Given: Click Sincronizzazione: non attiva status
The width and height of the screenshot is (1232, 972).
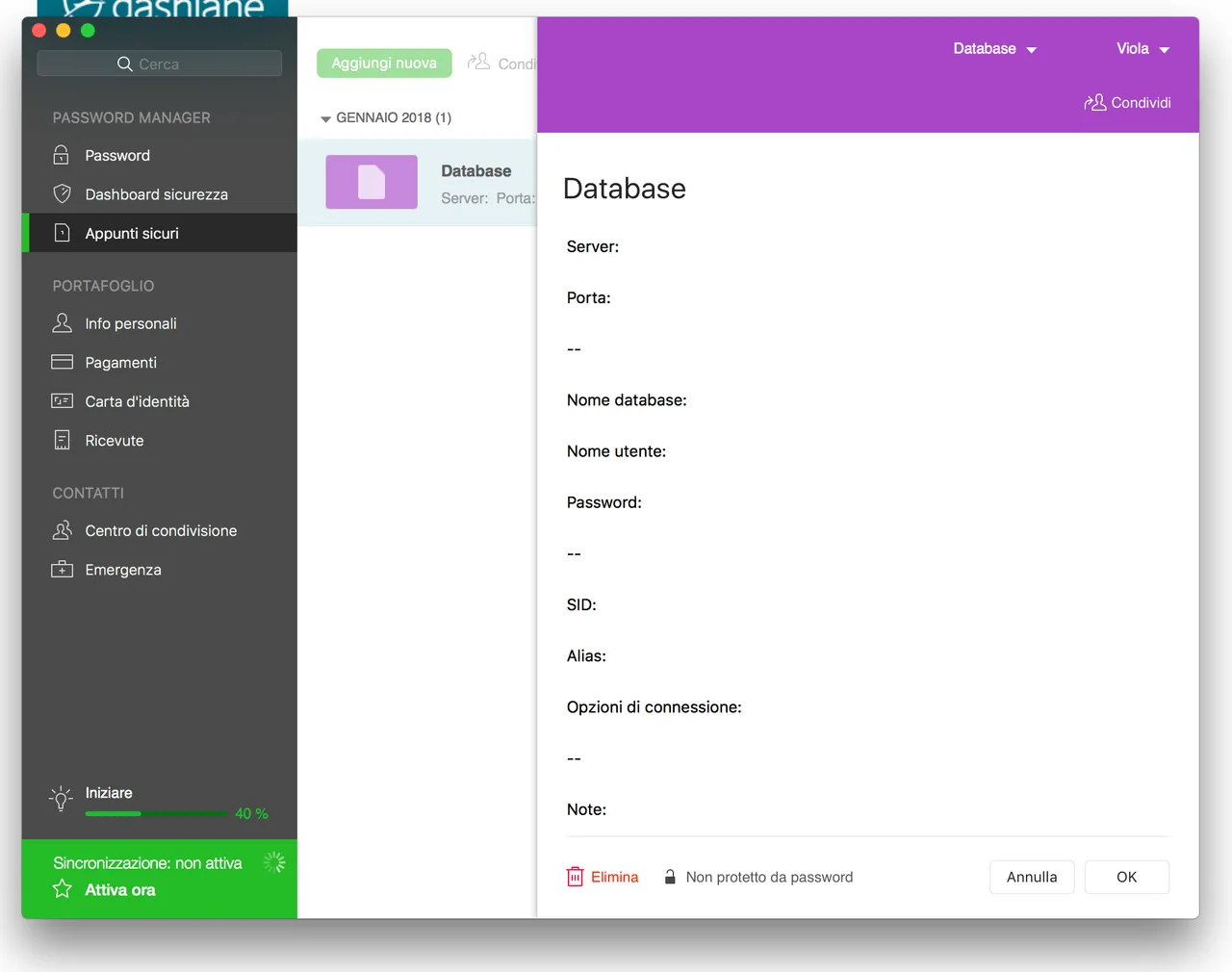Looking at the screenshot, I should (147, 863).
